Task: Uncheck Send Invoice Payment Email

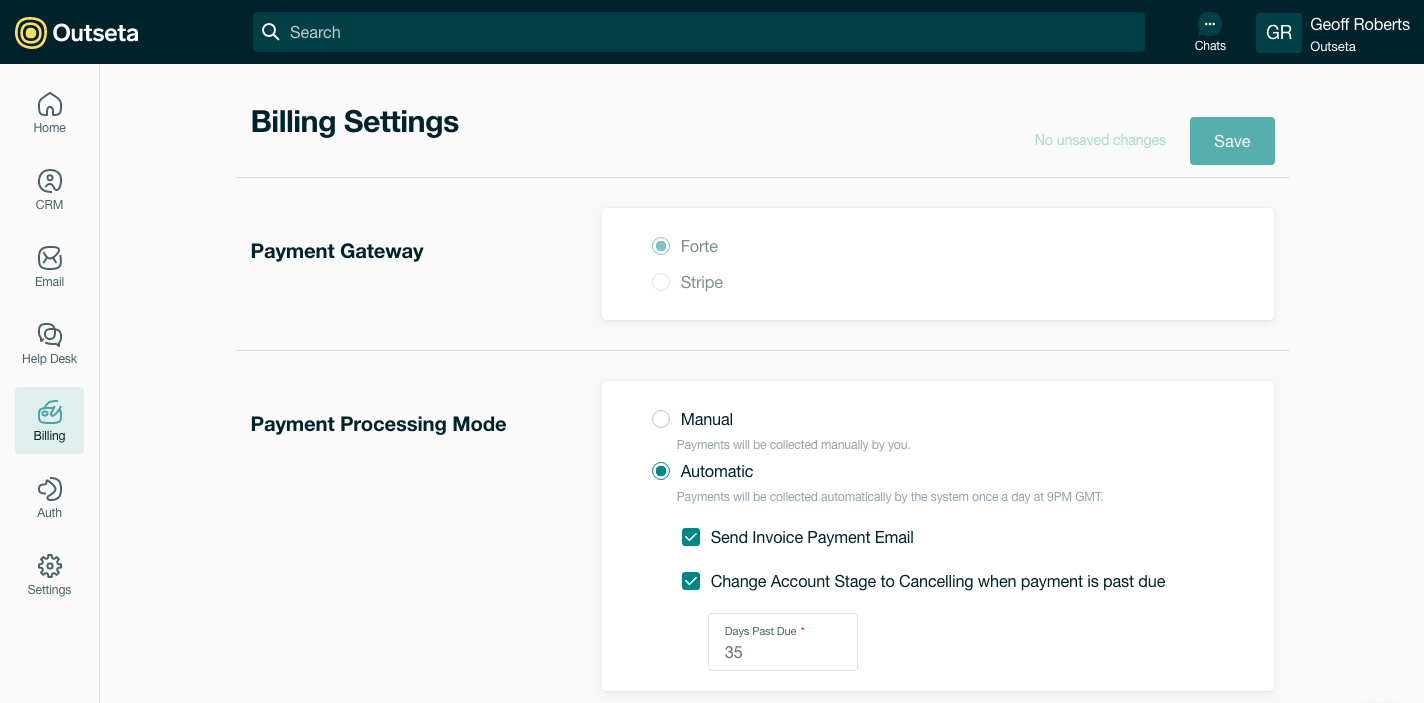Action: [x=691, y=537]
